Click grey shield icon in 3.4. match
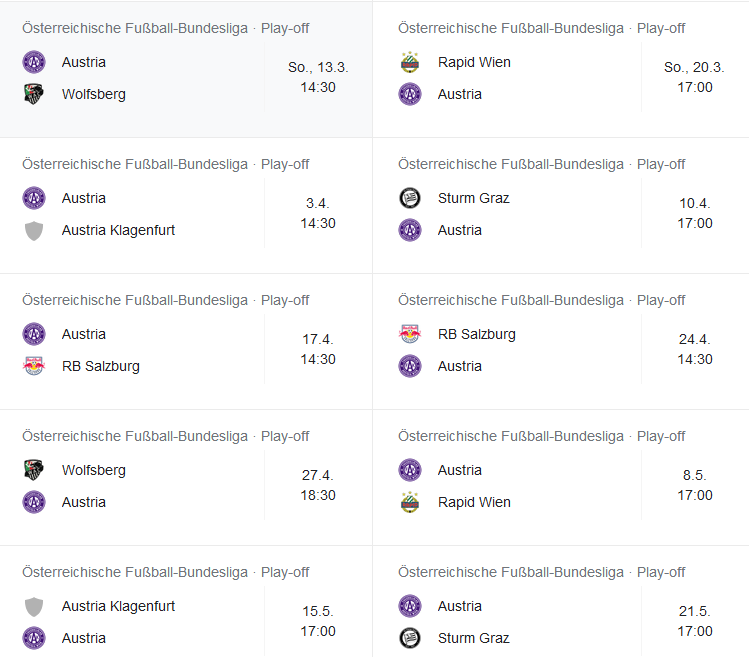The width and height of the screenshot is (749, 657). click(x=34, y=230)
